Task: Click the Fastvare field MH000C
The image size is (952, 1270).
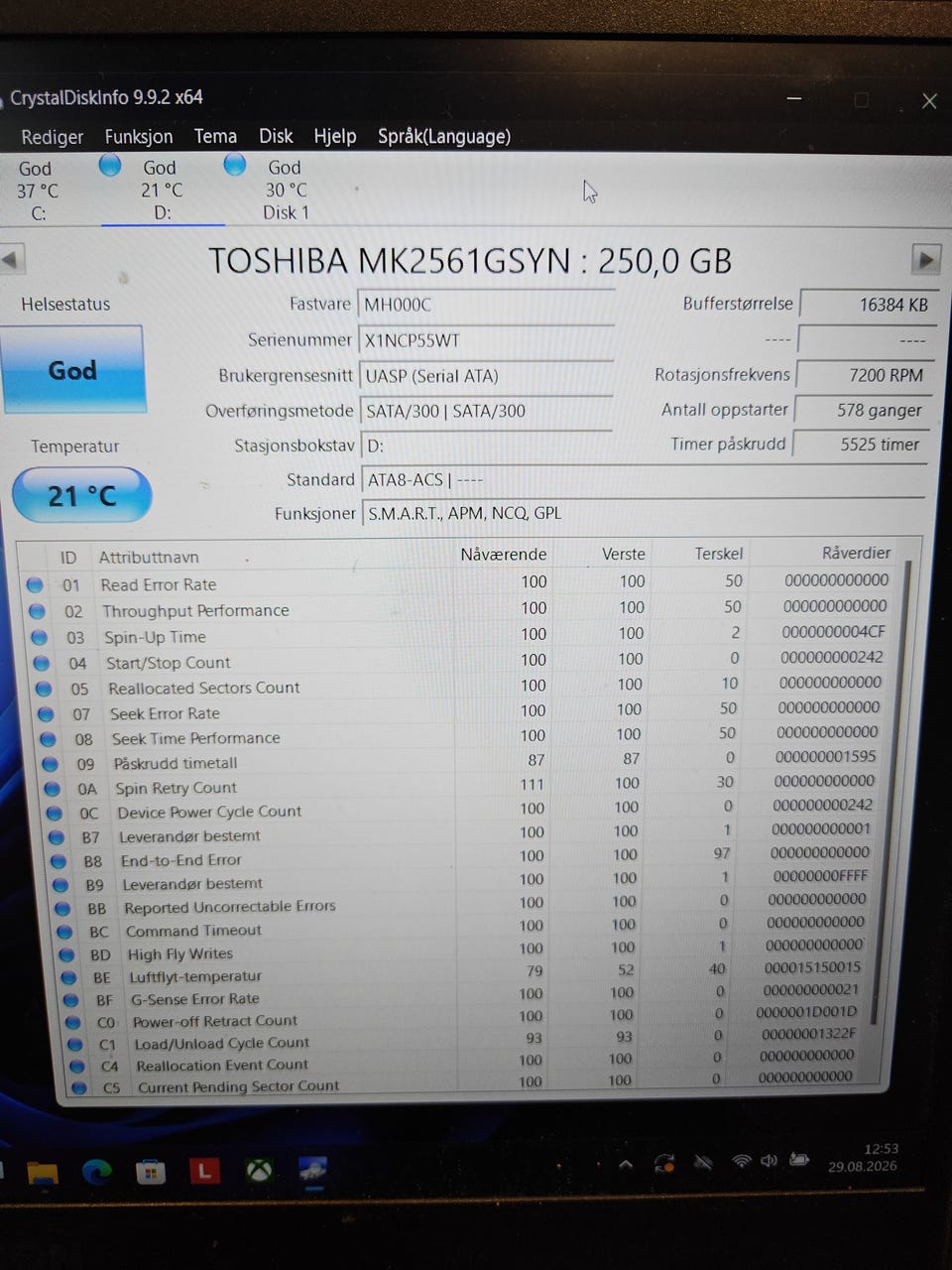Action: point(486,305)
